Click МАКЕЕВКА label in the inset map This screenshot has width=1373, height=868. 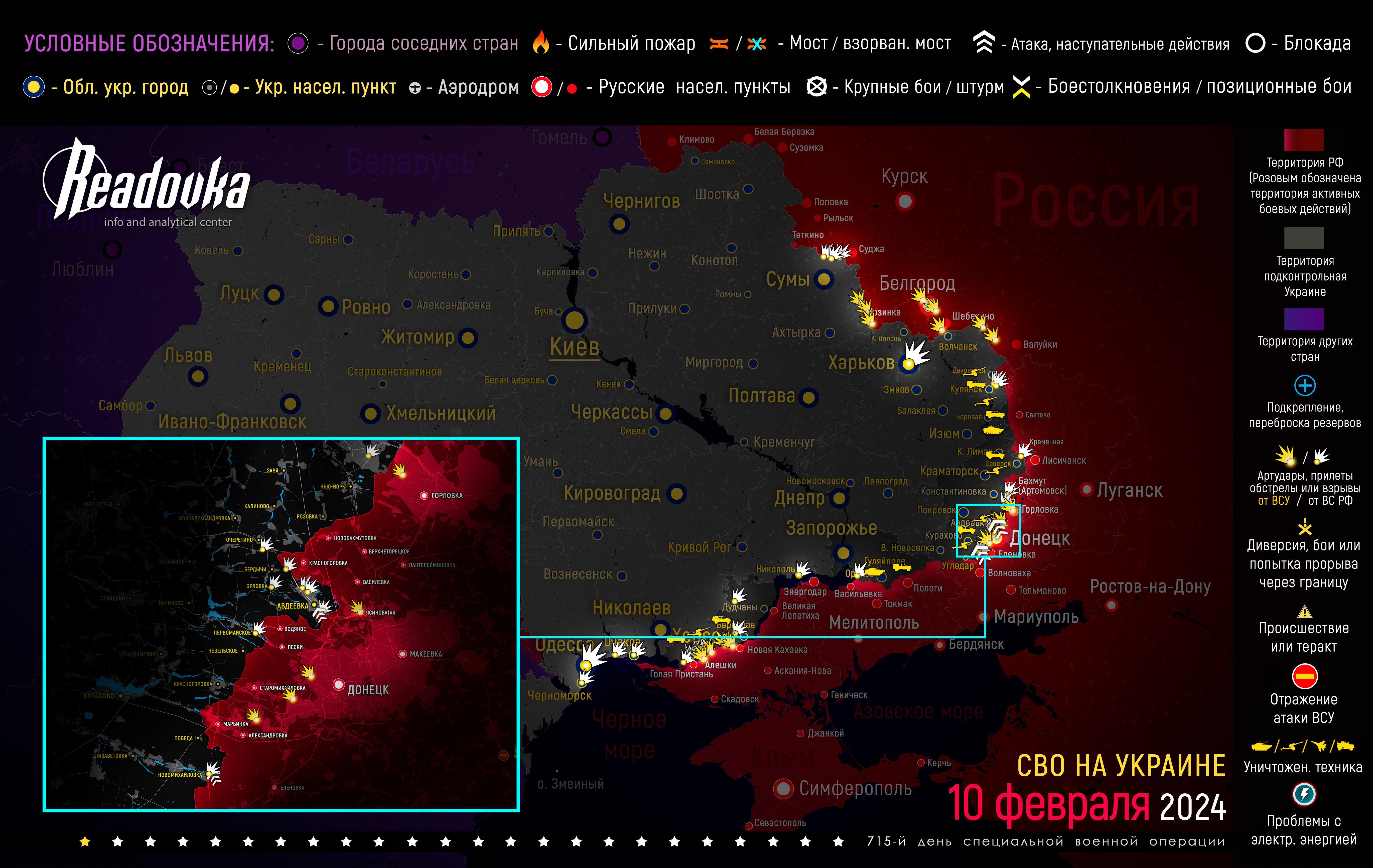(x=426, y=654)
